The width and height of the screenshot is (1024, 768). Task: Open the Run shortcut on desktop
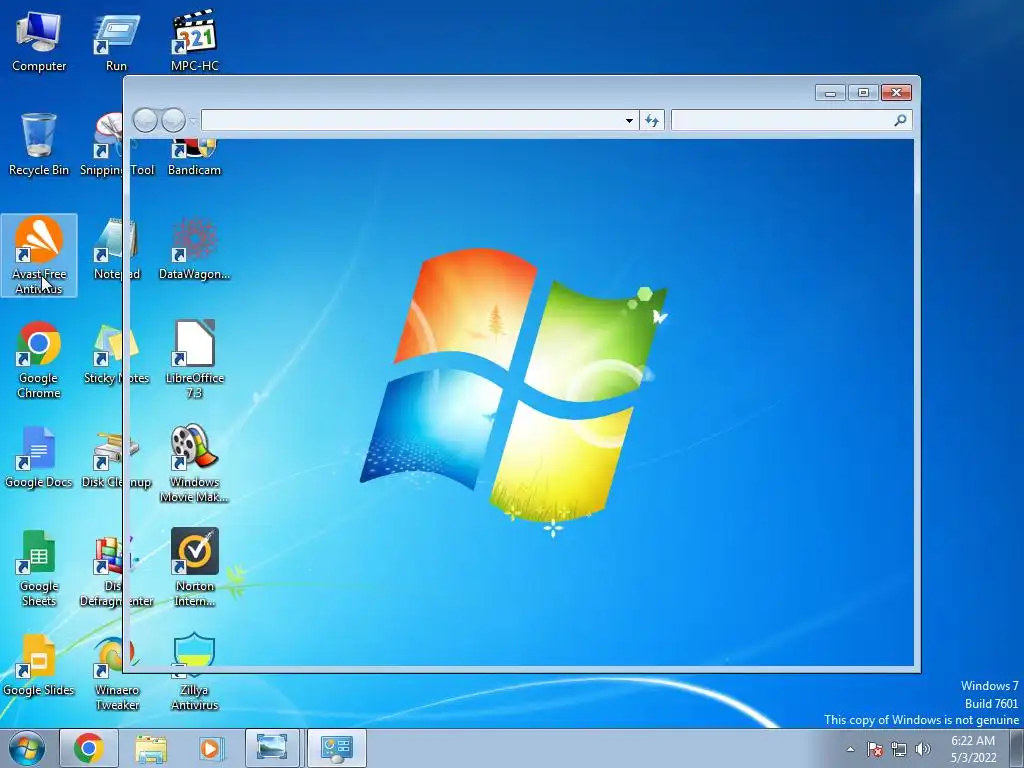pyautogui.click(x=116, y=40)
